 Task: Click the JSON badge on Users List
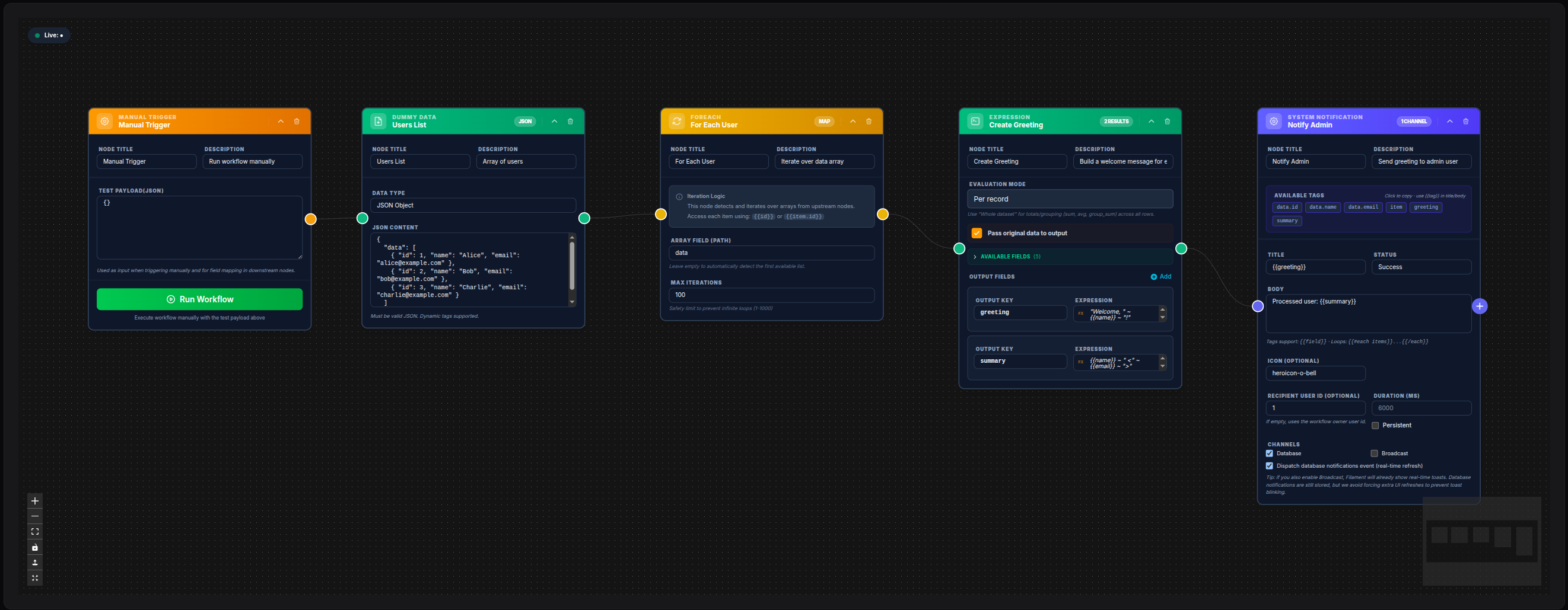(x=524, y=121)
